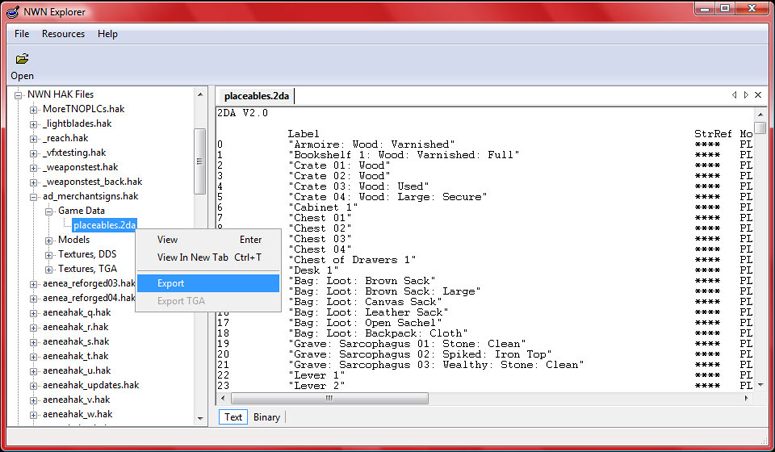This screenshot has height=452, width=775.
Task: Select aeneahak_u.hak in the tree
Action: coord(77,370)
